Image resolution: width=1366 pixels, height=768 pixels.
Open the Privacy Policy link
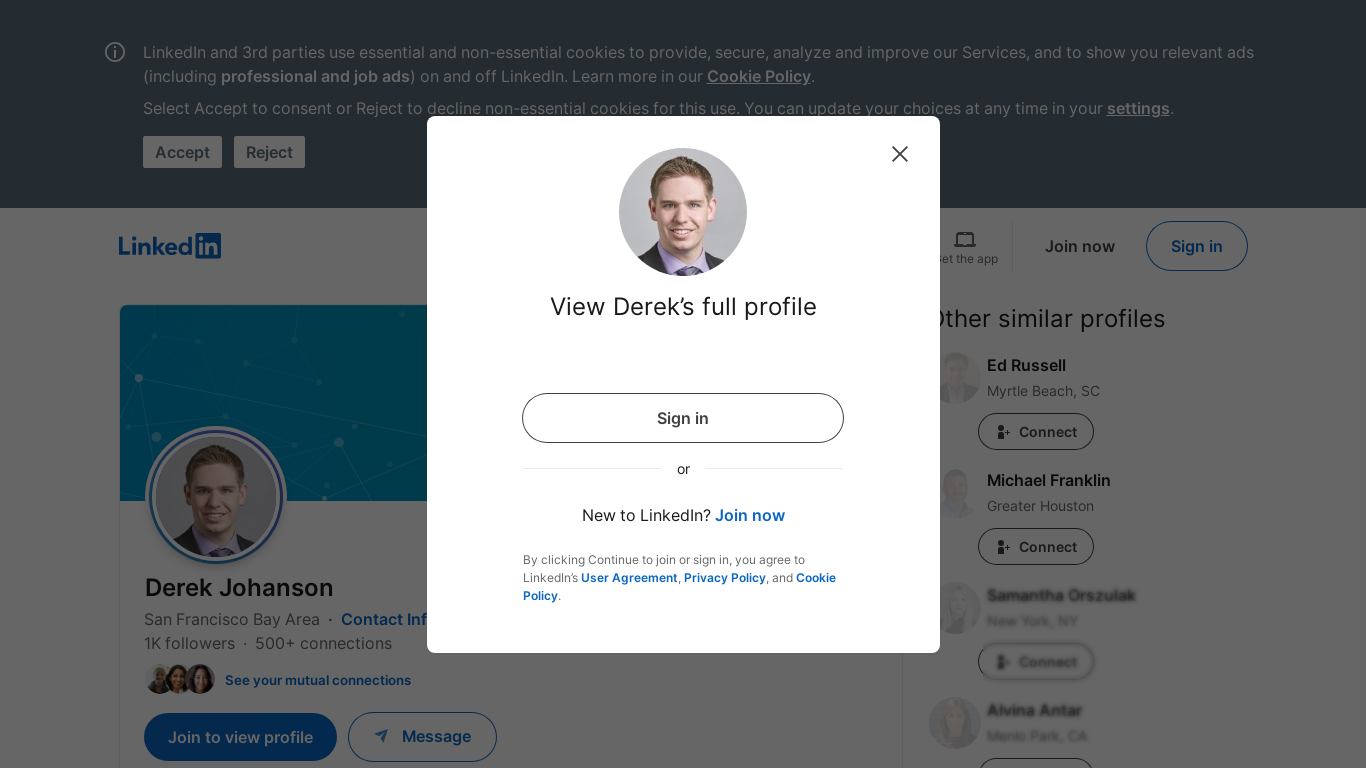click(725, 578)
